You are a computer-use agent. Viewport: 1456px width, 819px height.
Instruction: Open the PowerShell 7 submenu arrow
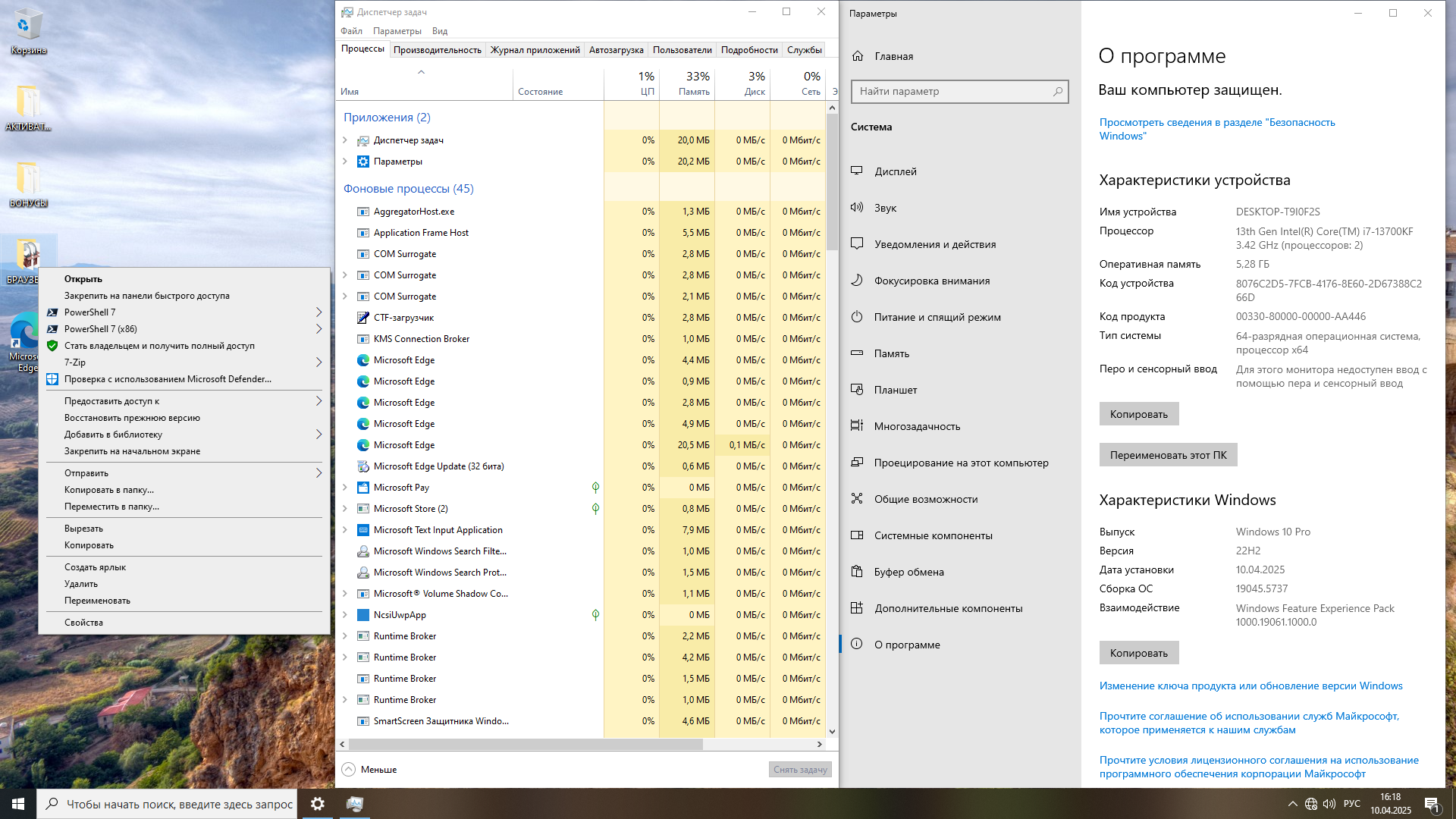[x=318, y=312]
